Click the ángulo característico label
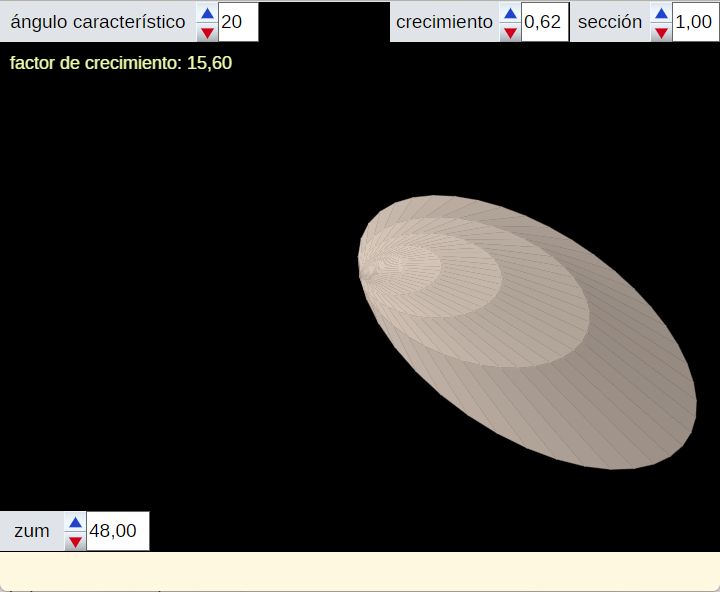Screen dimensions: 720x592 click(x=98, y=22)
